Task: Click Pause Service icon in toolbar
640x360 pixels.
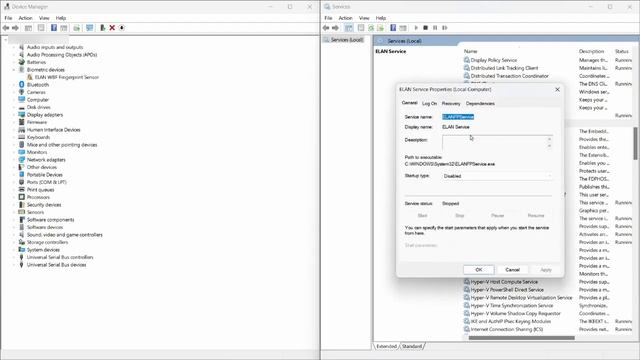Action: [435, 28]
